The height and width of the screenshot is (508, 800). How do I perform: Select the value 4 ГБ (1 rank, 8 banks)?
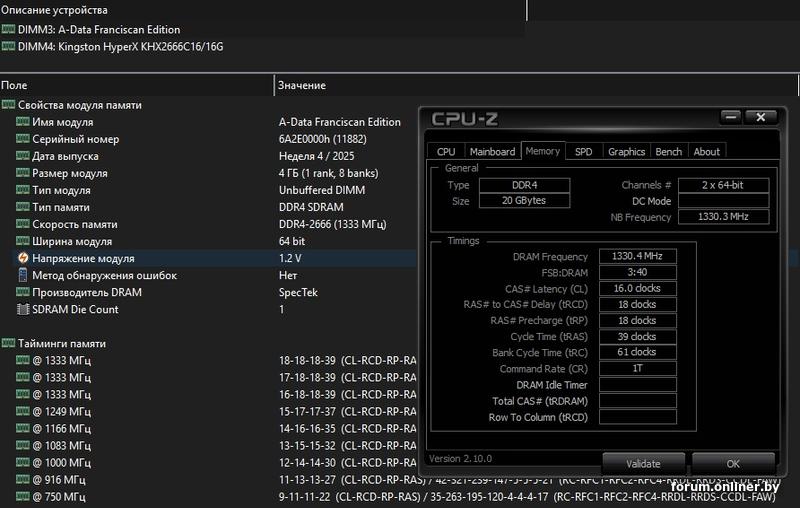329,173
